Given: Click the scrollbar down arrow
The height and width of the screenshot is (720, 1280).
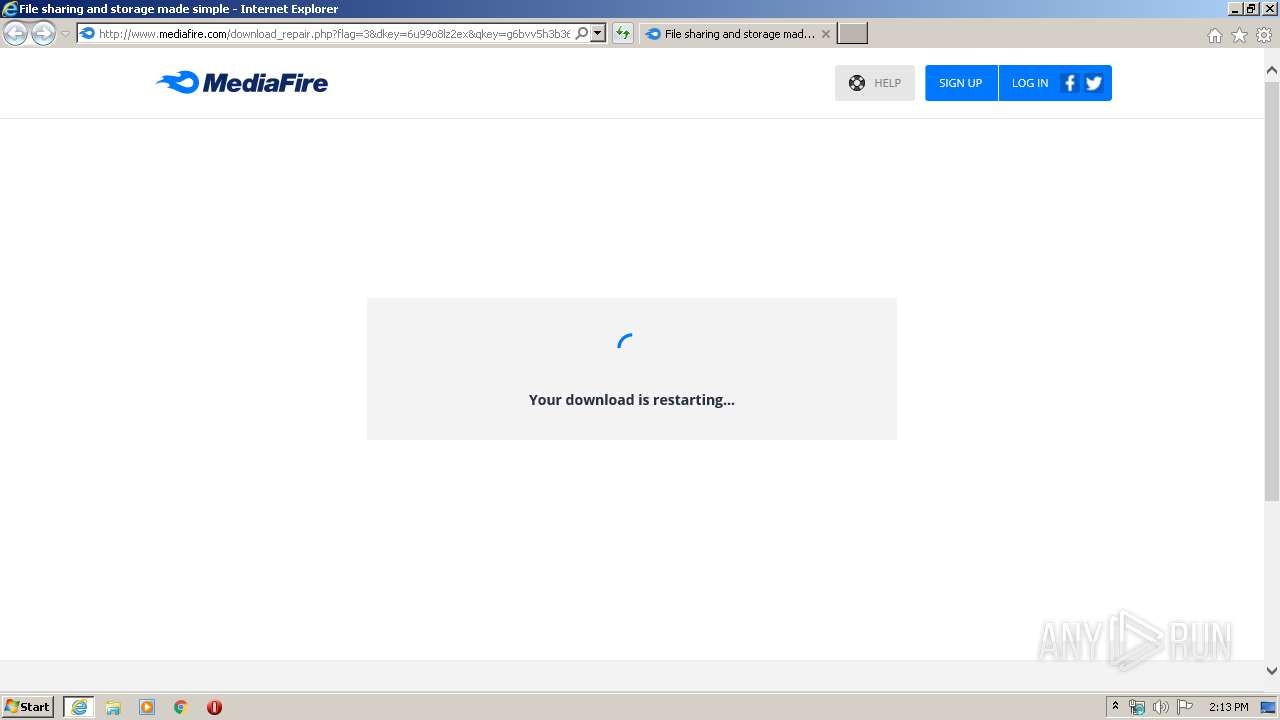Looking at the screenshot, I should click(1272, 671).
